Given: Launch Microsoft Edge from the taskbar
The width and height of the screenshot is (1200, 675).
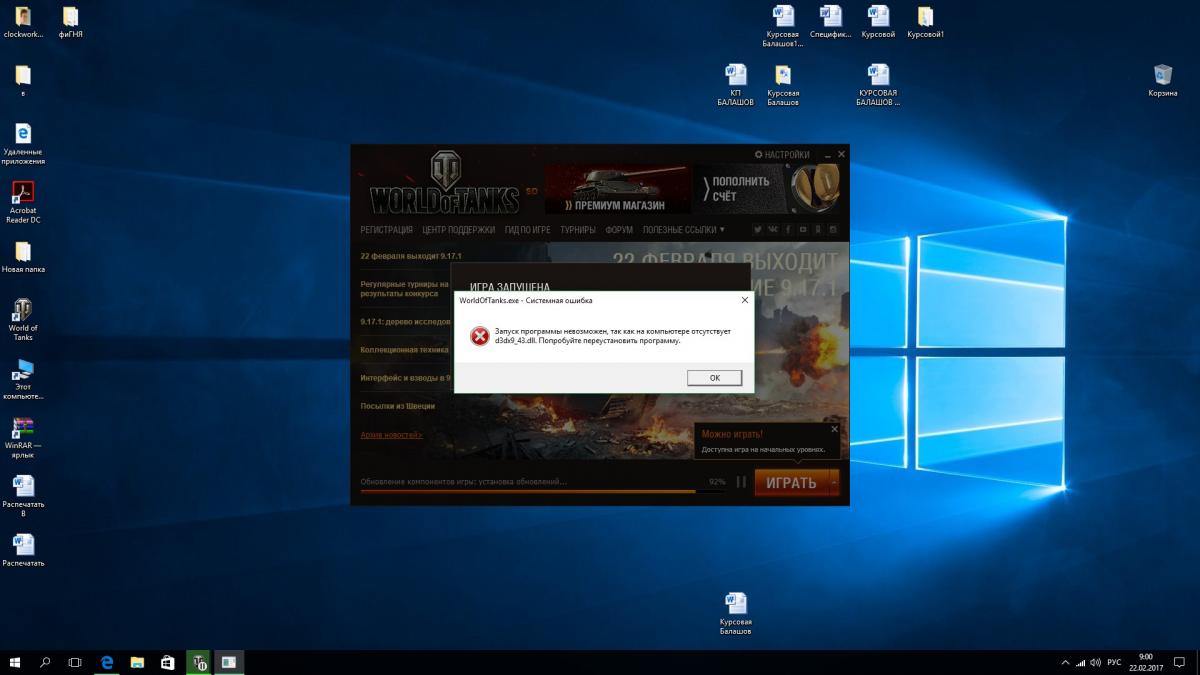Looking at the screenshot, I should point(107,662).
